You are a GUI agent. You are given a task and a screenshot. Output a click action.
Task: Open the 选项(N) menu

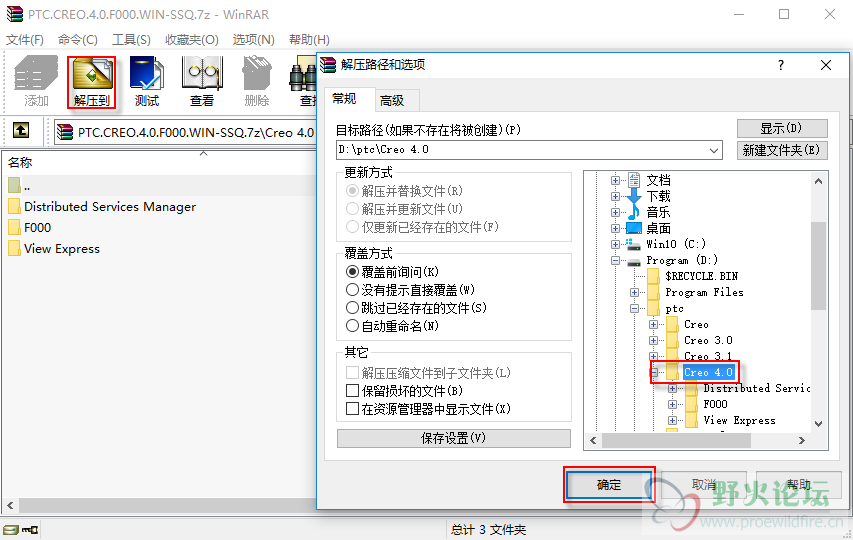[x=254, y=40]
